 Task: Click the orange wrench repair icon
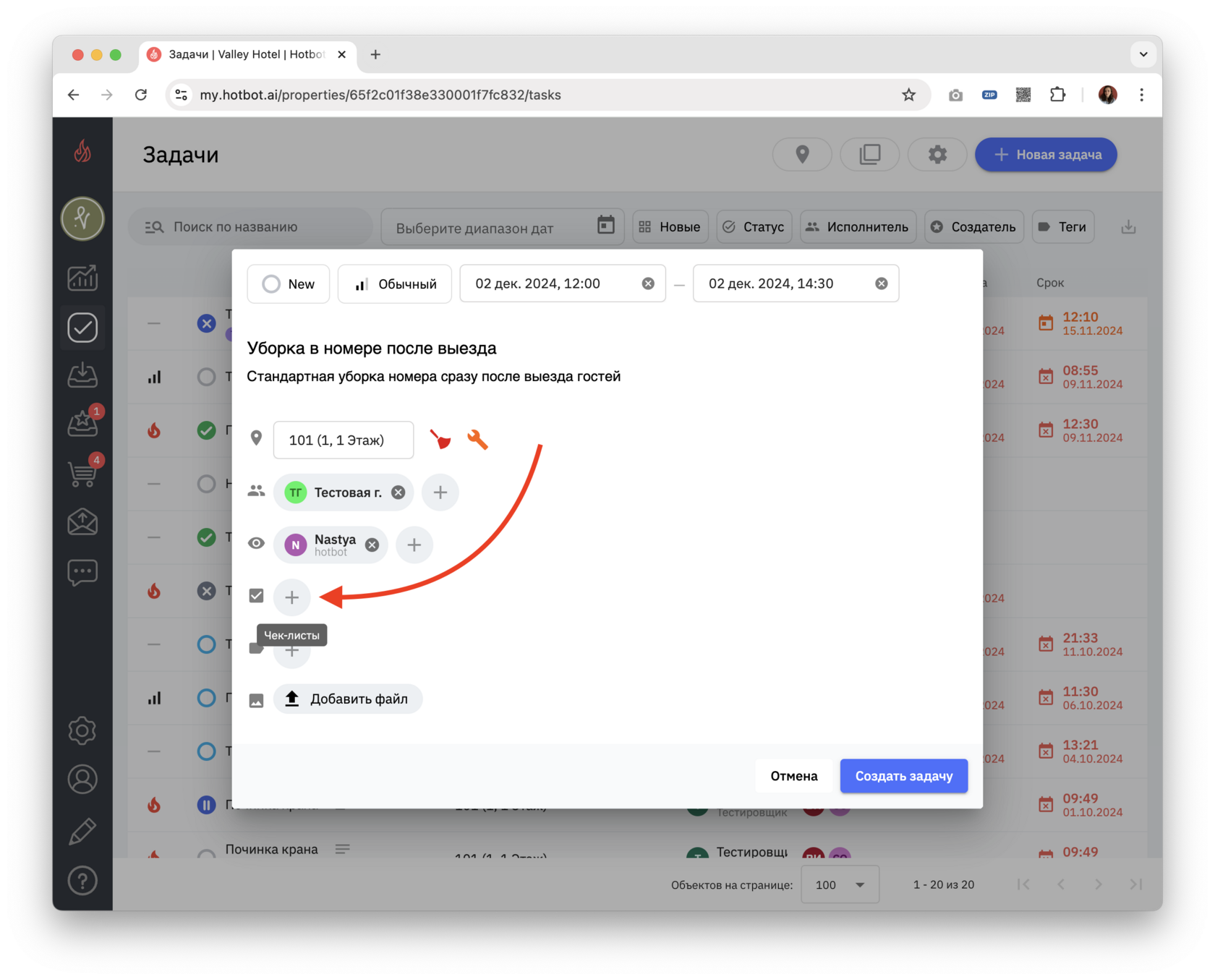coord(477,439)
